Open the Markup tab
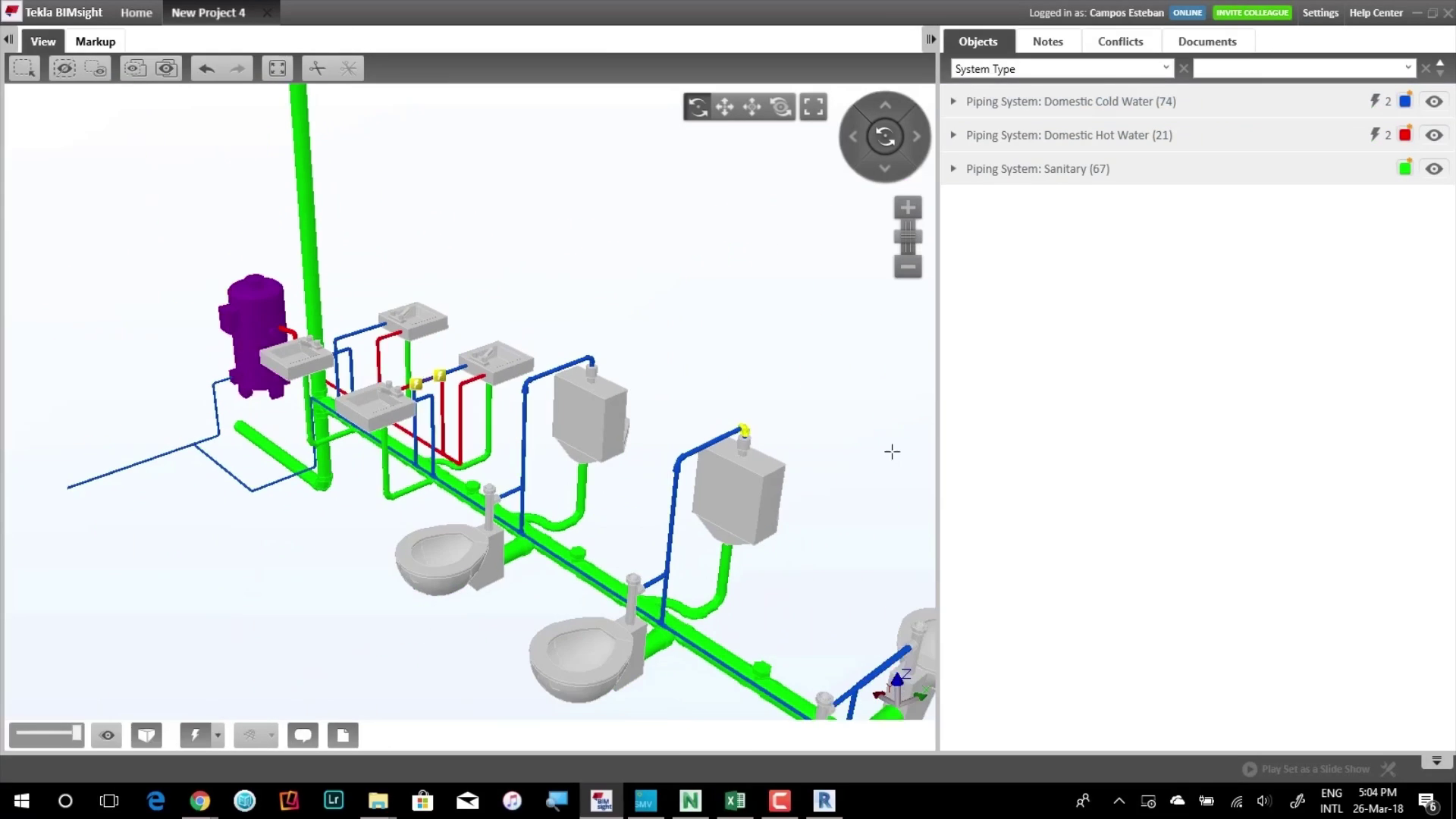The image size is (1456, 819). pos(96,42)
